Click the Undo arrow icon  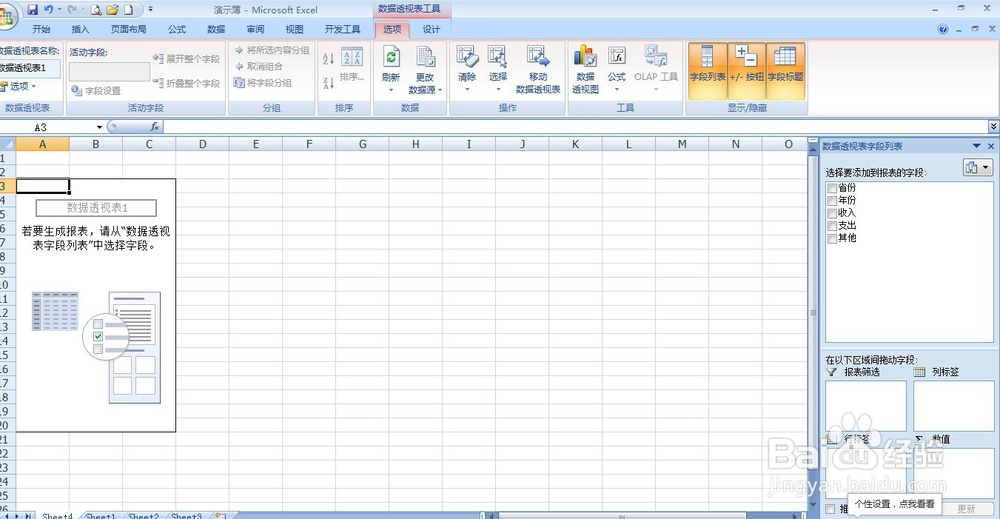coord(48,10)
